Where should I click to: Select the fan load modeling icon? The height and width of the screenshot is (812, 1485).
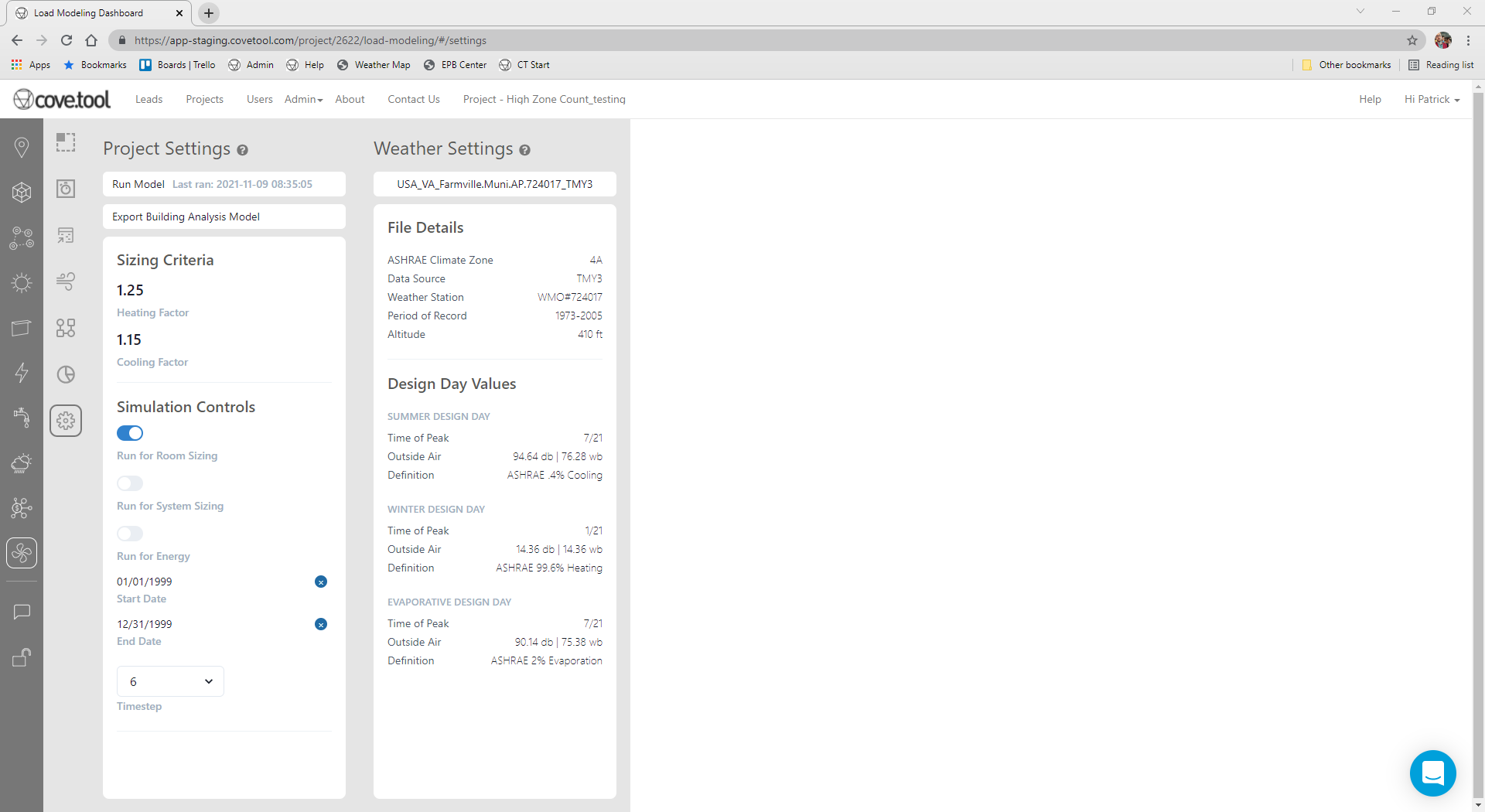(22, 553)
